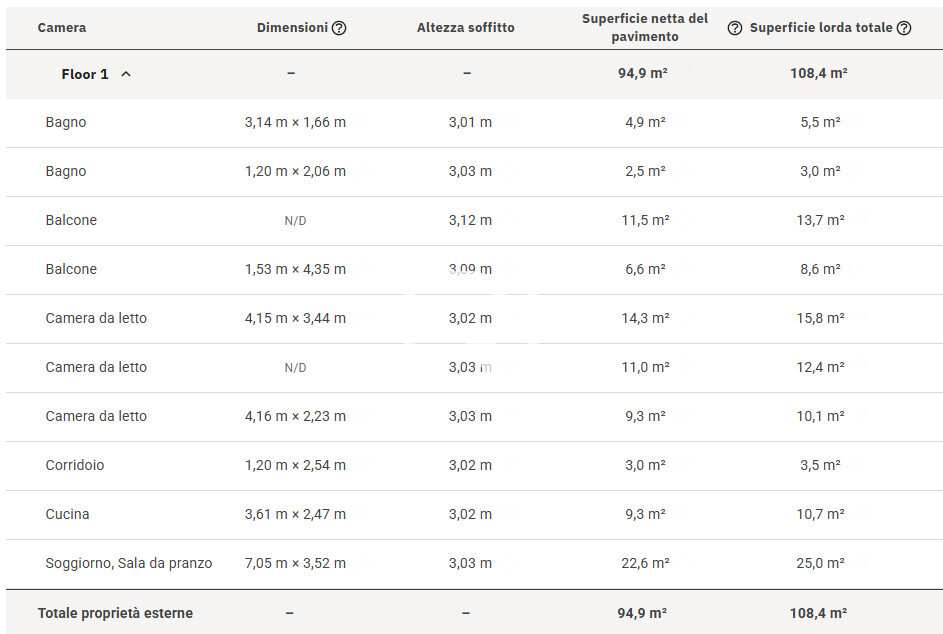
Task: Select Camera da letto with 14,3 m² area
Action: (96, 318)
